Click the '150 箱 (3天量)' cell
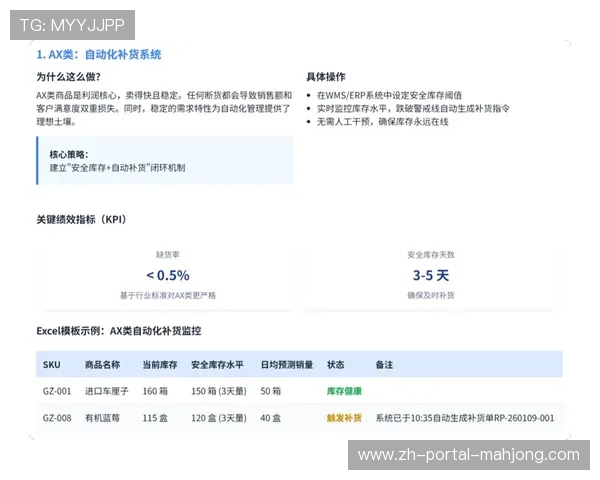Image resolution: width=600 pixels, height=480 pixels. point(219,391)
